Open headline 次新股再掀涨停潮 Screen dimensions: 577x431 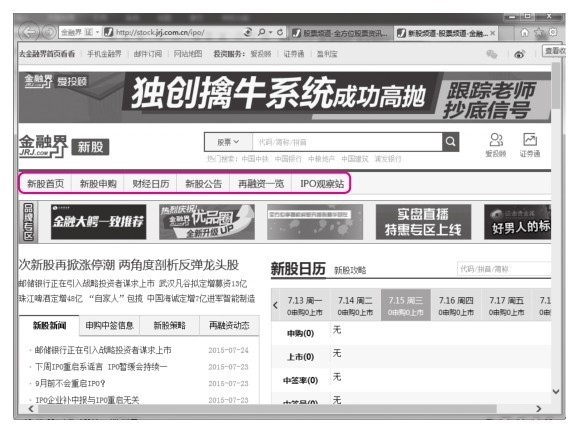pos(129,265)
